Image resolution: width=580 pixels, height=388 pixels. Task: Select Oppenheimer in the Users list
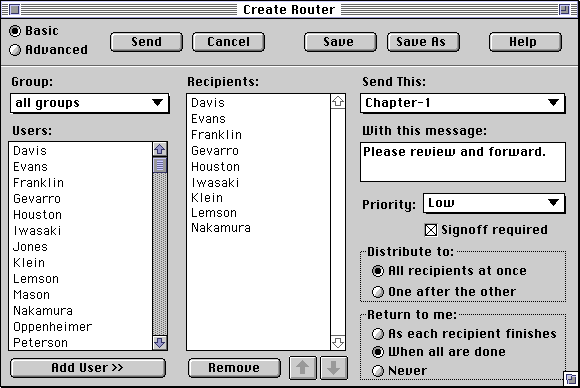pos(80,327)
